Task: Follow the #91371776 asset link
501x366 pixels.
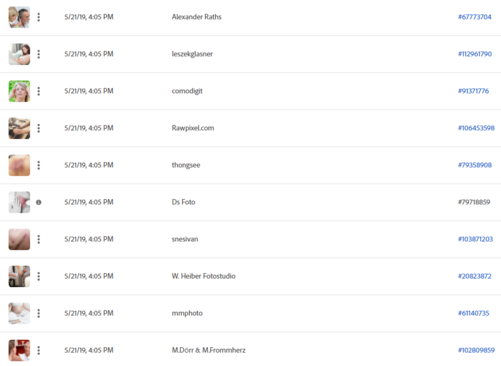Action: (x=473, y=91)
